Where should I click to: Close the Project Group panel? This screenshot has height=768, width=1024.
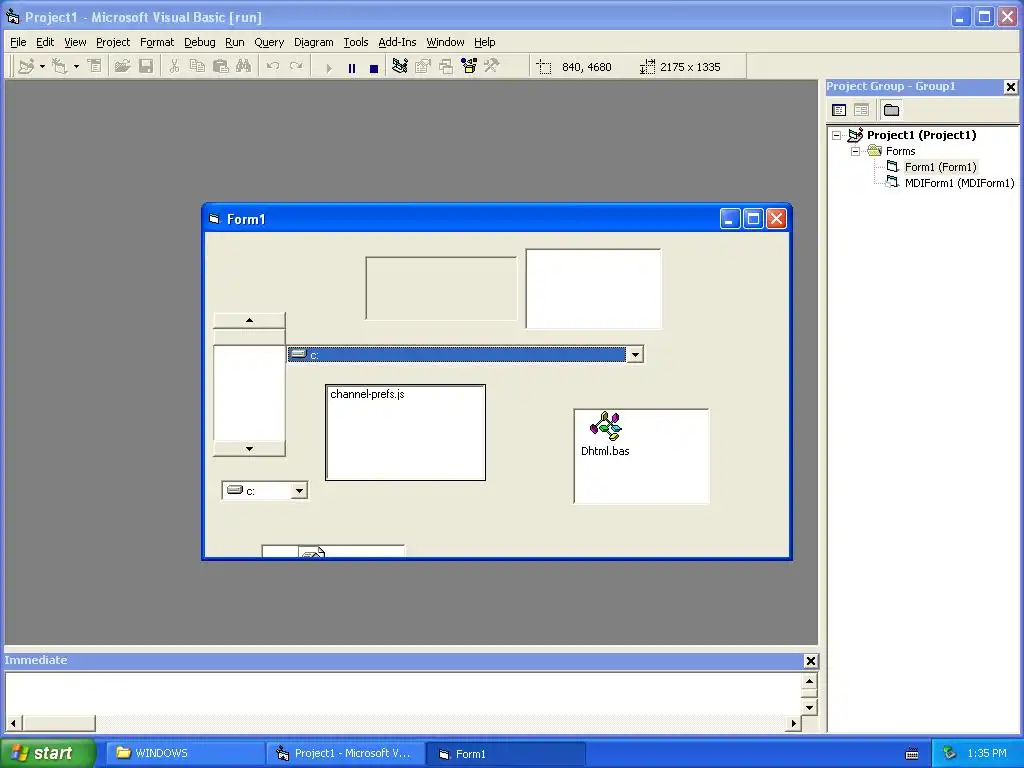[1010, 86]
